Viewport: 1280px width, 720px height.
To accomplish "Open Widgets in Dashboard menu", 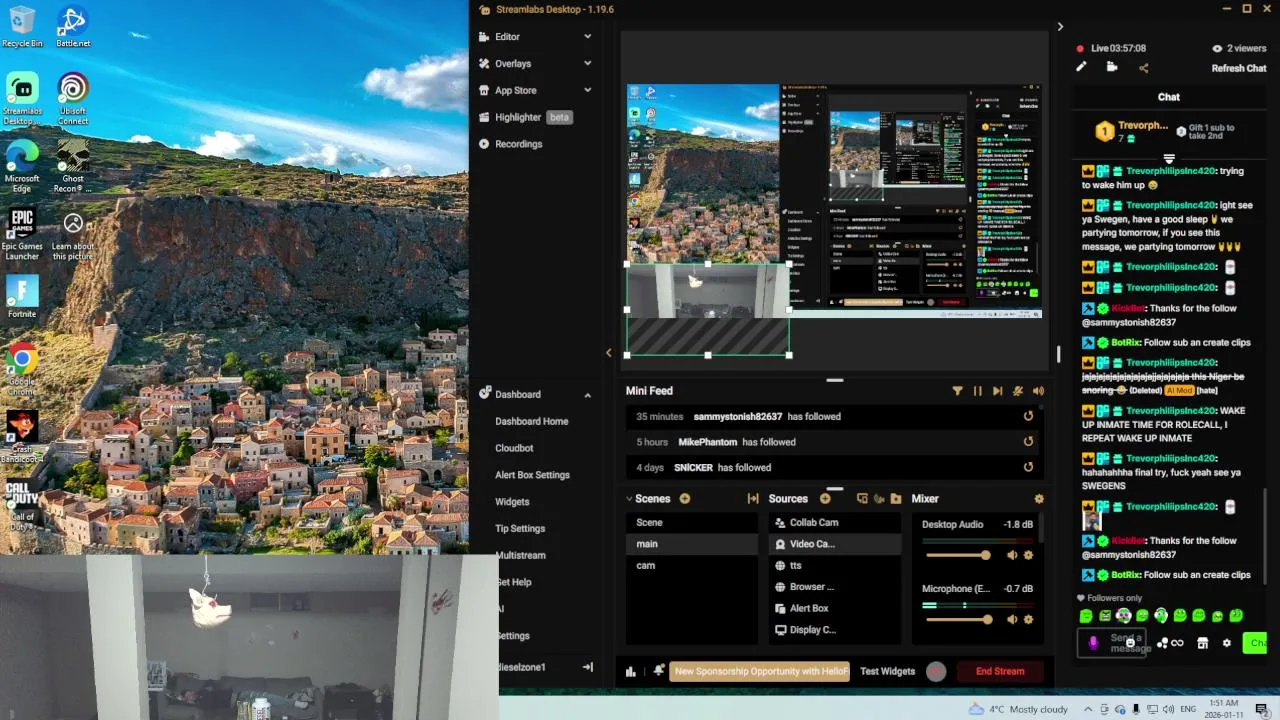I will [512, 502].
